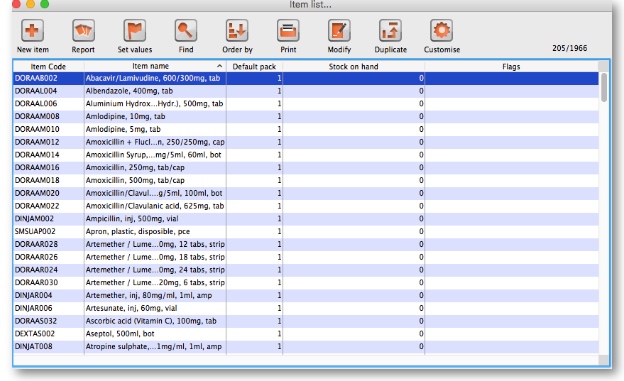The height and width of the screenshot is (381, 624).
Task: Sort by the Stock on hand header
Action: click(x=353, y=66)
